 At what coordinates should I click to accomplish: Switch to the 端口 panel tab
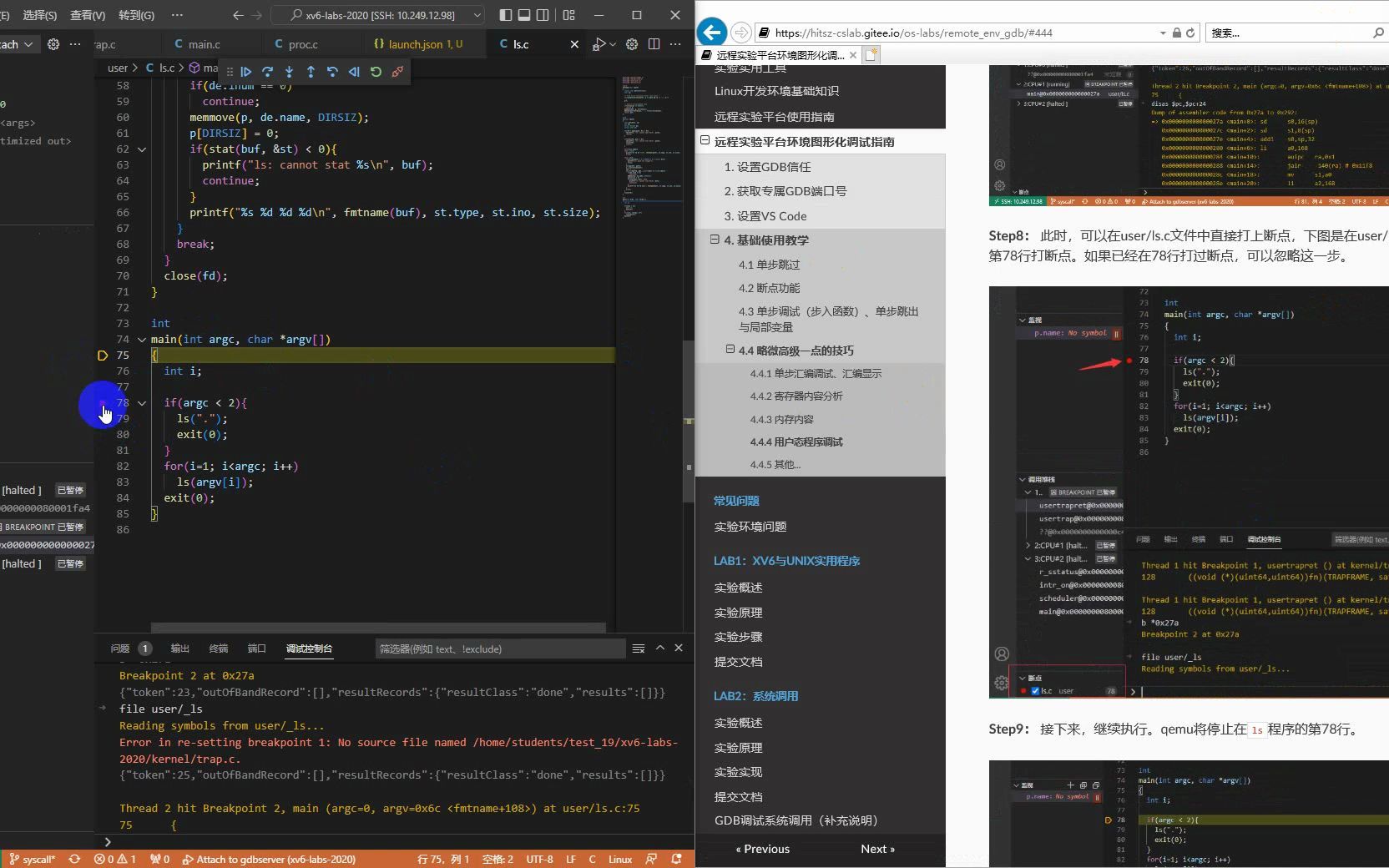(257, 648)
